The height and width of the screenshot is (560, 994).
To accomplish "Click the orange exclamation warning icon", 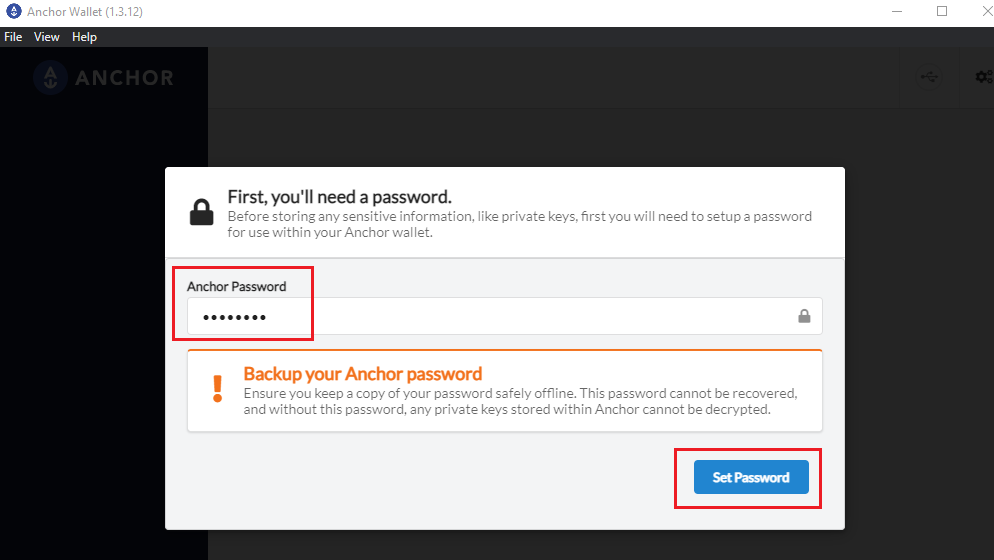I will pyautogui.click(x=217, y=389).
